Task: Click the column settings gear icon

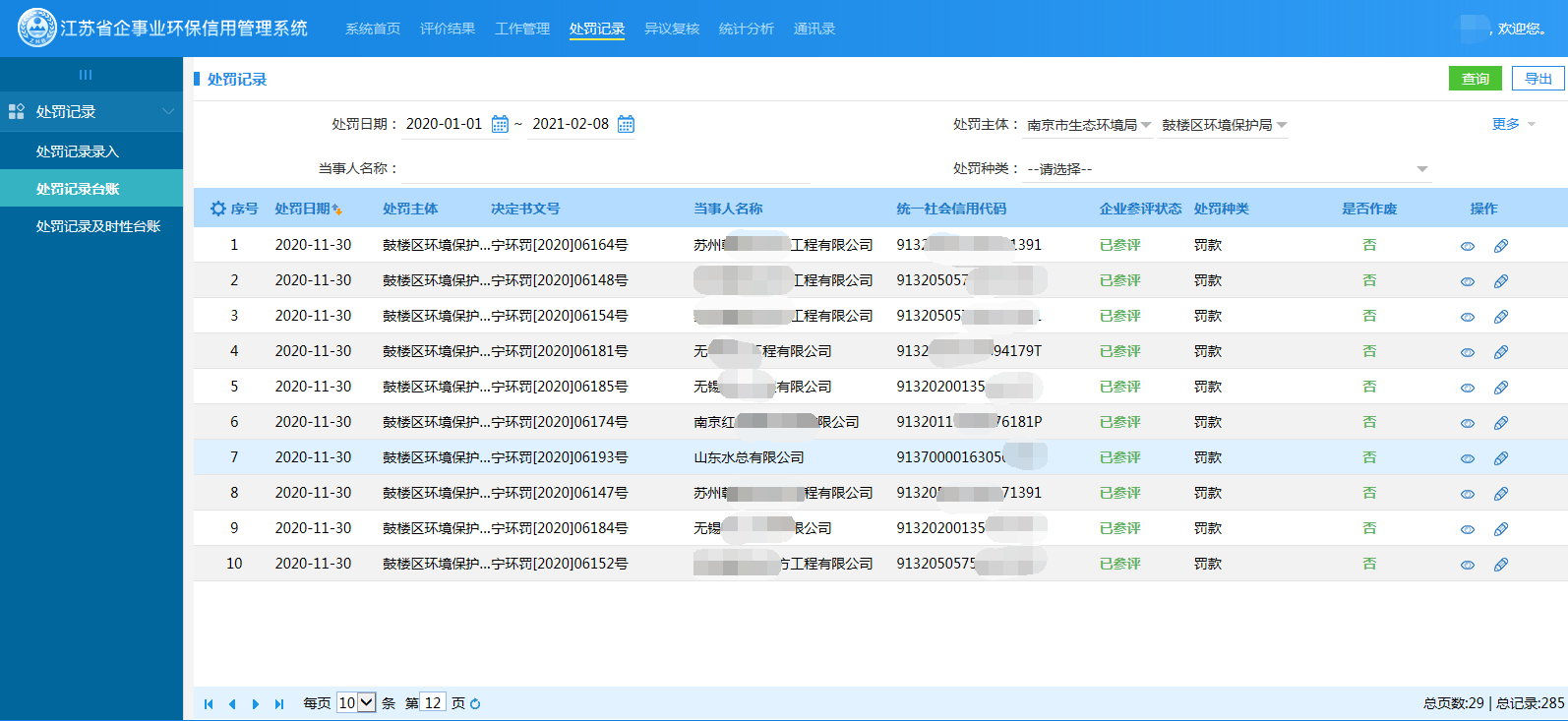Action: point(218,209)
